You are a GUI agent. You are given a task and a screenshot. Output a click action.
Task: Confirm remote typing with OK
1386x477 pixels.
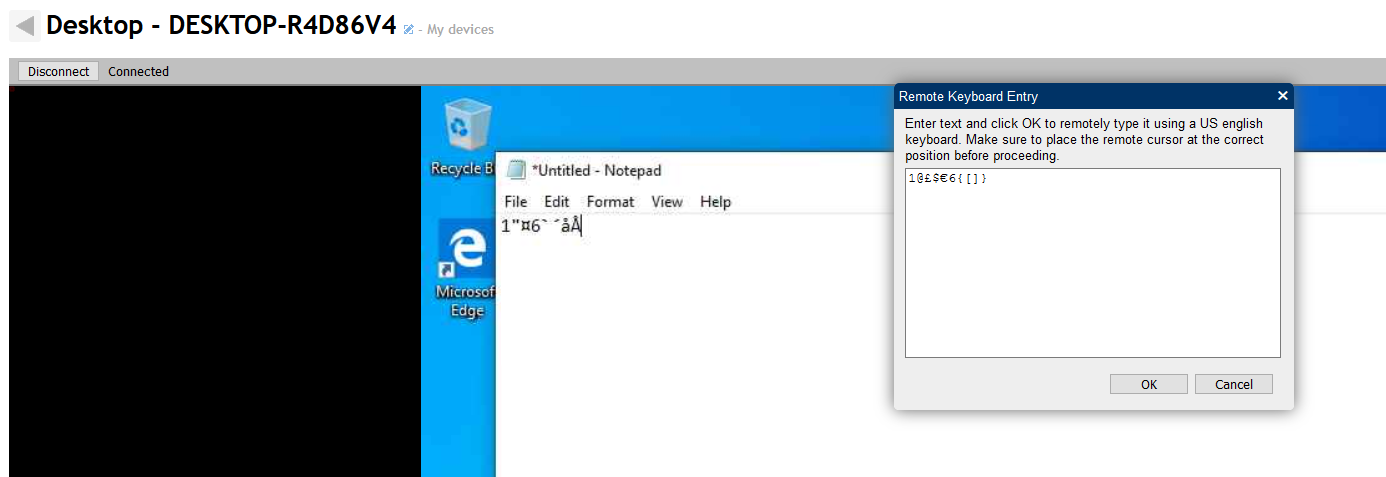click(1149, 384)
